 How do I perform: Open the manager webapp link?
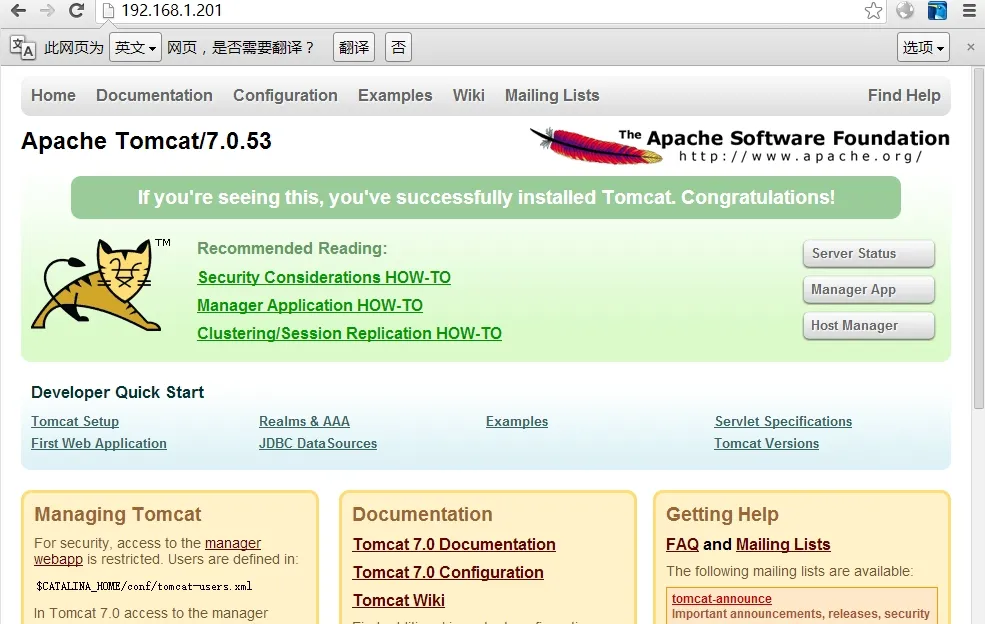(x=232, y=543)
